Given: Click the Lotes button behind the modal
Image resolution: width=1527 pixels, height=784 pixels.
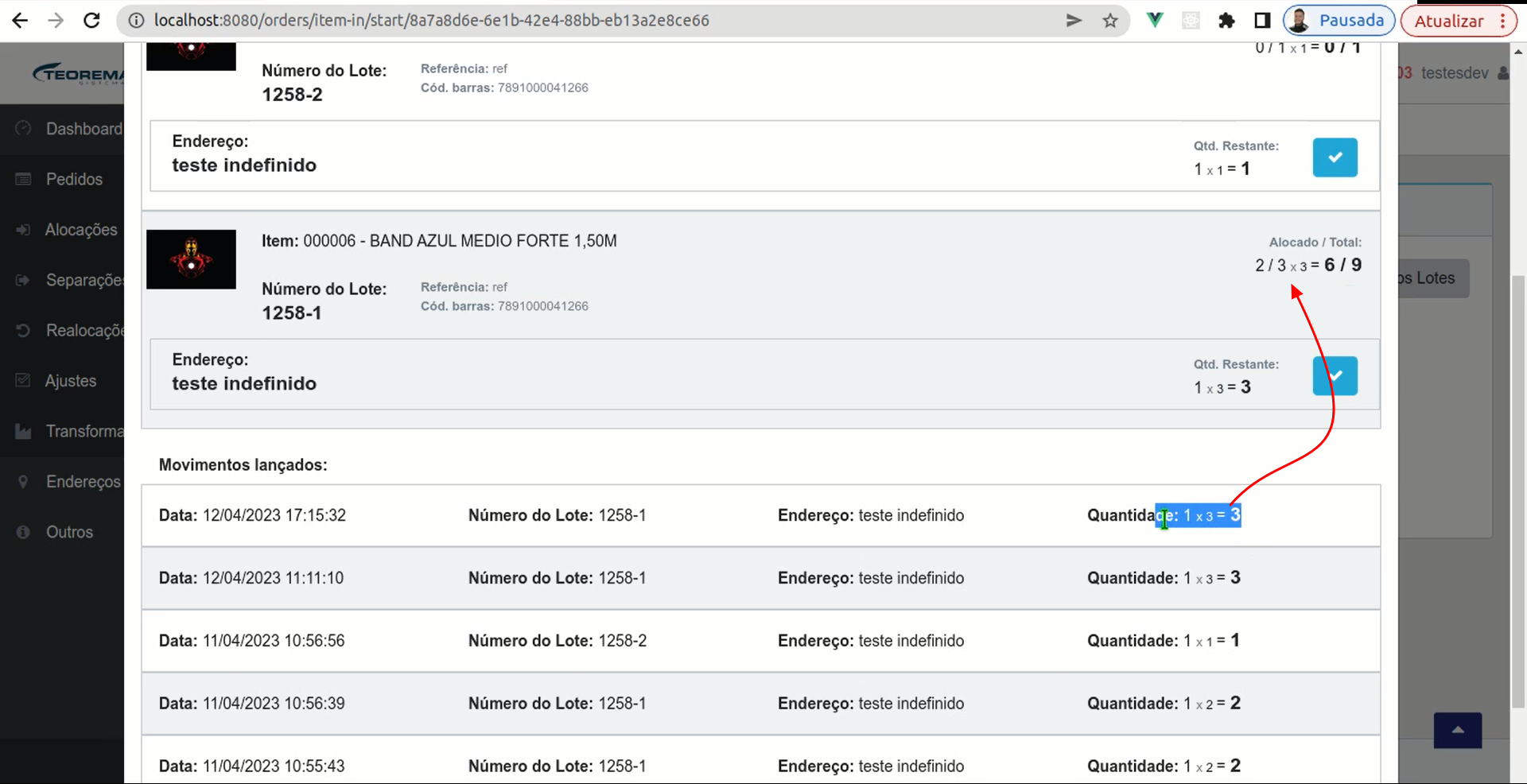Looking at the screenshot, I should click(x=1433, y=278).
